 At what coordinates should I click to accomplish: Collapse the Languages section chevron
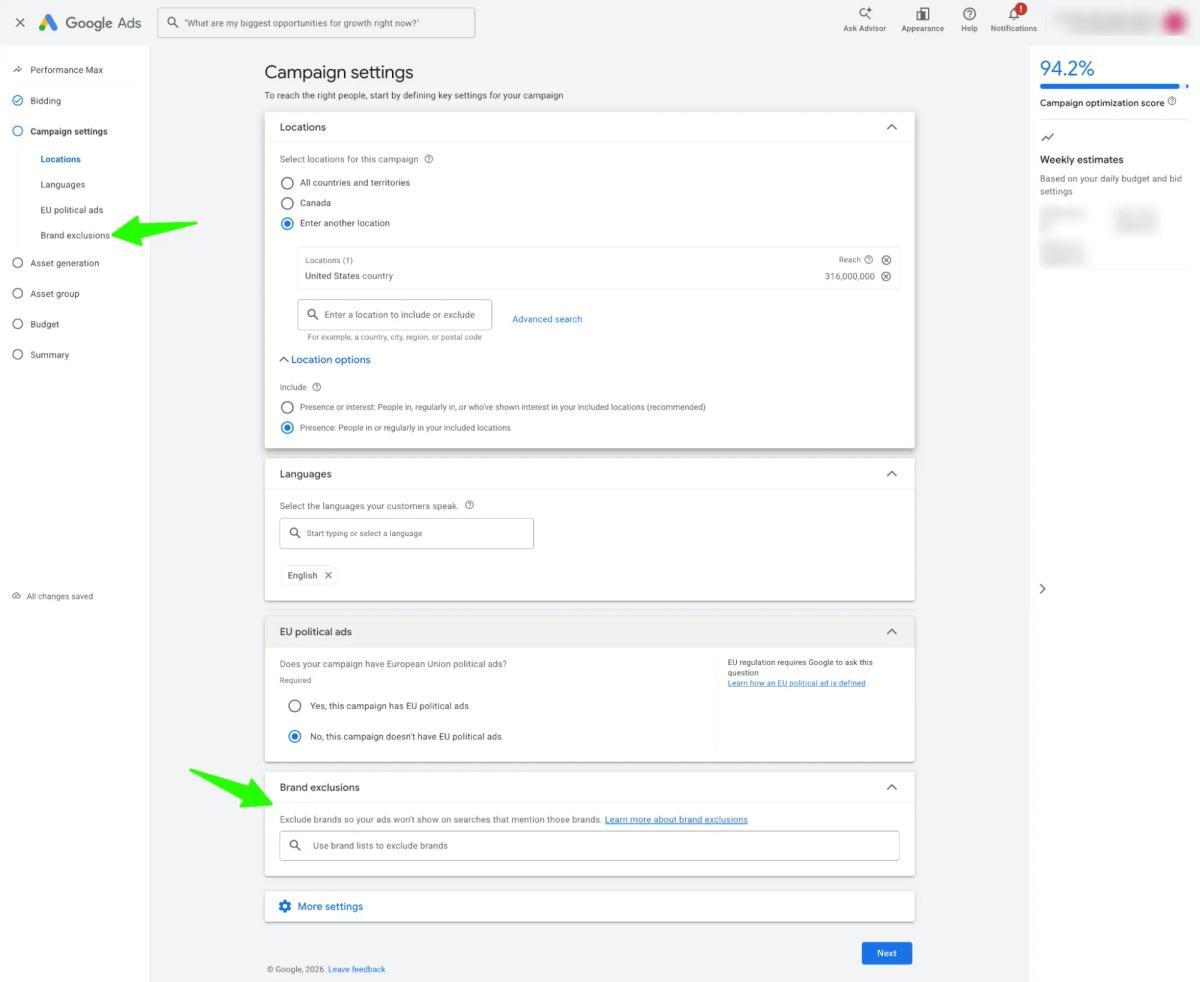click(x=892, y=474)
